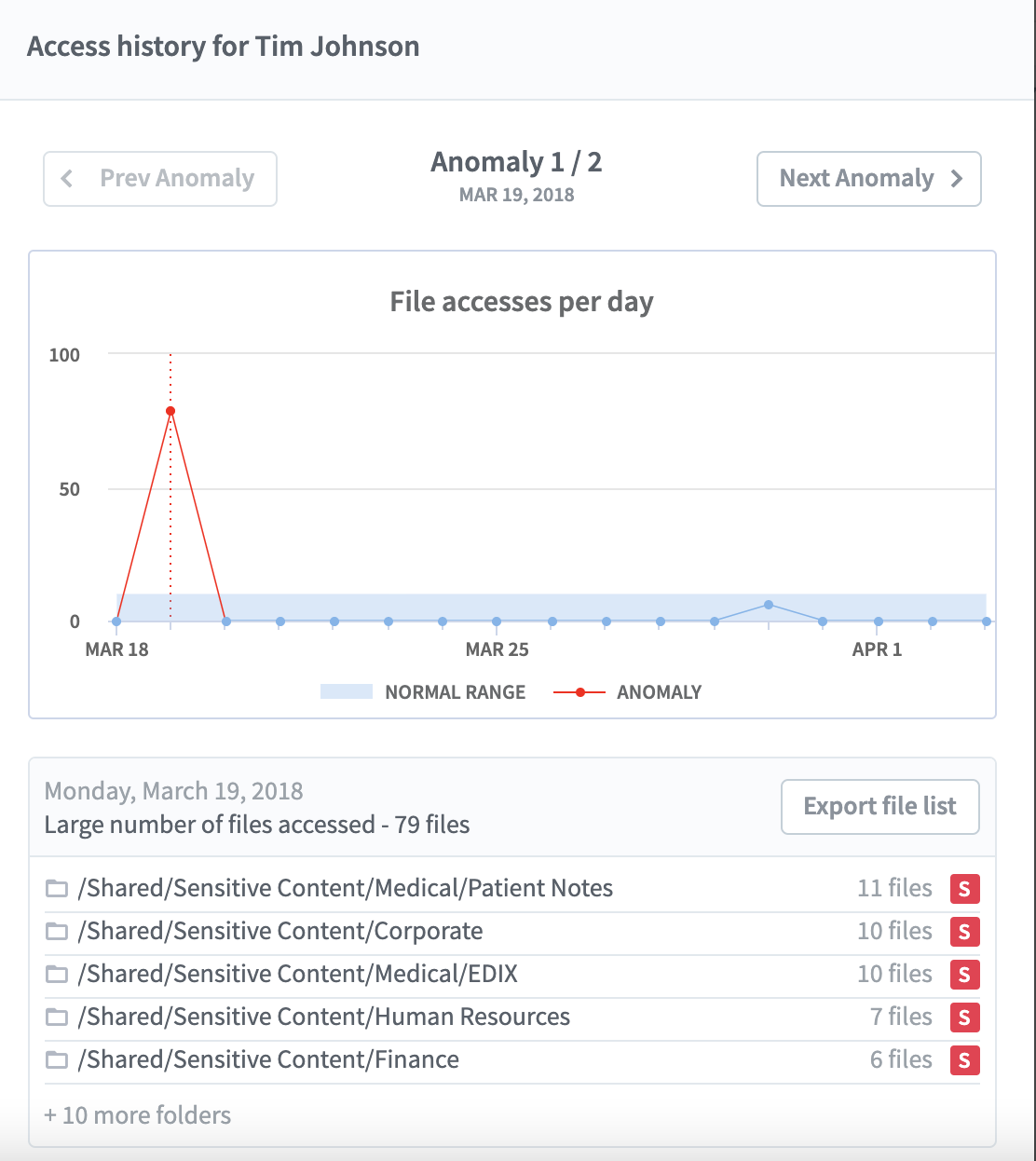Toggle the ANOMALY legend entry
Viewport: 1036px width, 1161px height.
pos(628,692)
